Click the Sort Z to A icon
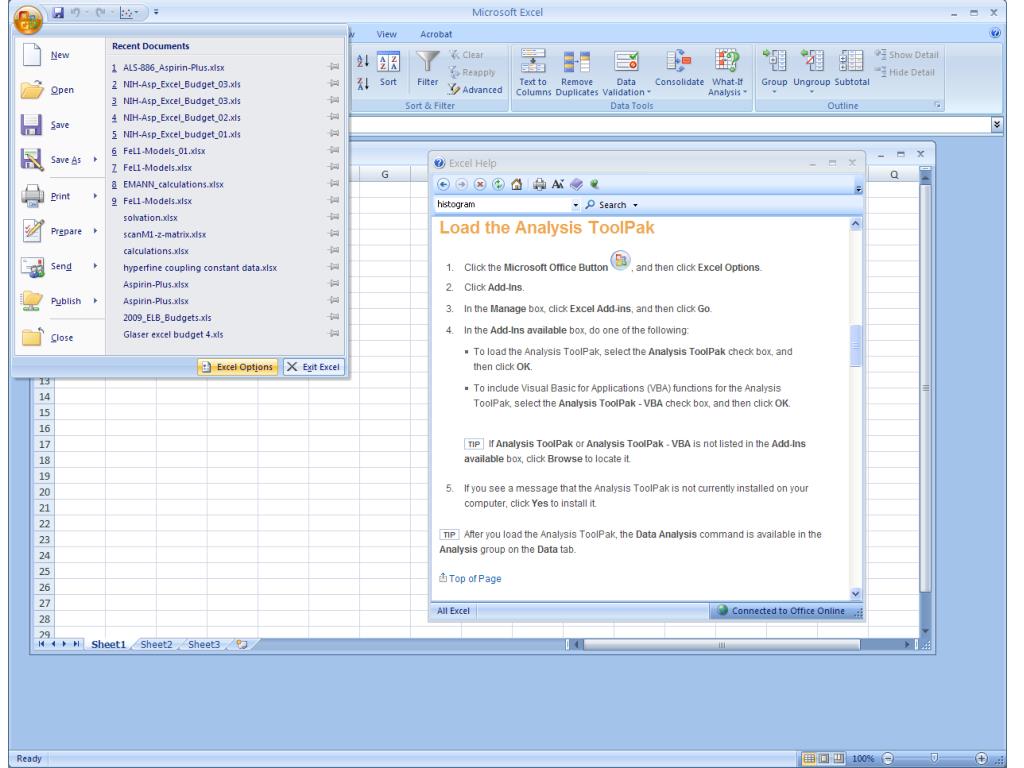This screenshot has width=1024, height=768. [363, 84]
